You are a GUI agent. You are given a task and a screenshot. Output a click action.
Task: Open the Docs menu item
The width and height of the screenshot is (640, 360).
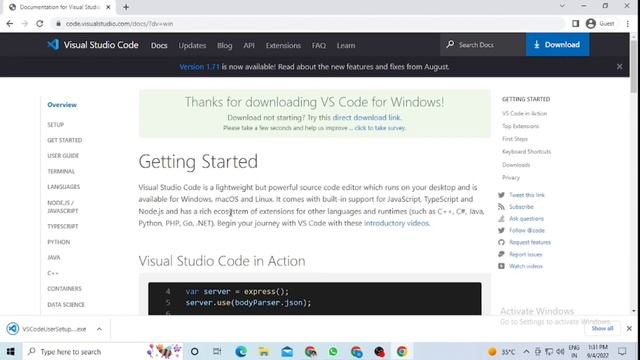point(159,45)
